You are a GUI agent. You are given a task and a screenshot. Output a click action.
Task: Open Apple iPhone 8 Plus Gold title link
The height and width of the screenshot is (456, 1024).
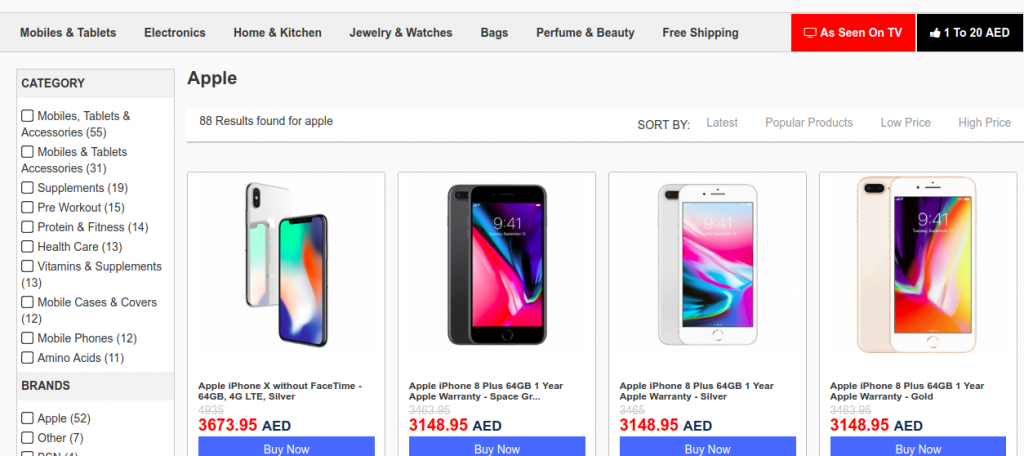point(907,391)
